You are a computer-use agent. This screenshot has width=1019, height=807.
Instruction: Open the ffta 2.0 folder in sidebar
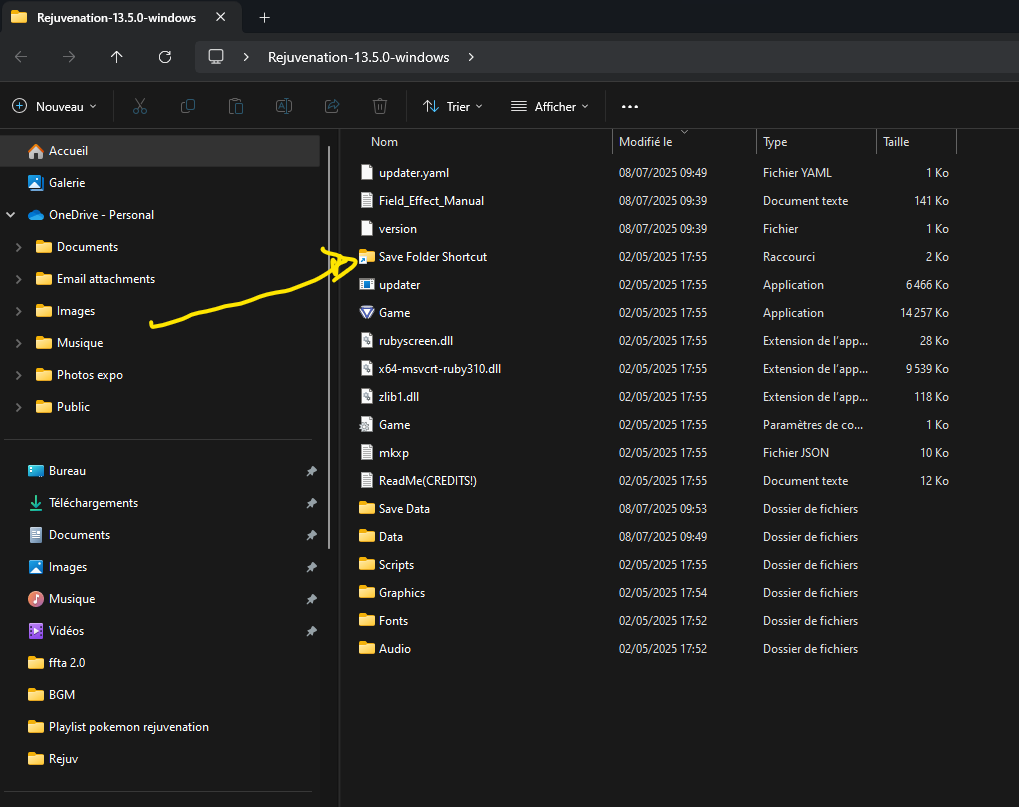67,663
